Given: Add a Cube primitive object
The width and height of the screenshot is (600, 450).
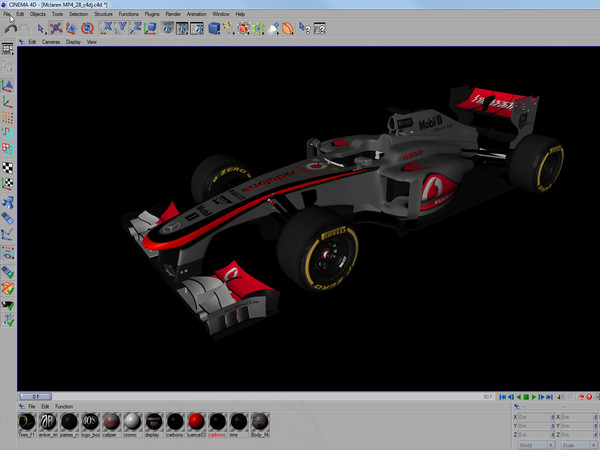Looking at the screenshot, I should point(214,28).
